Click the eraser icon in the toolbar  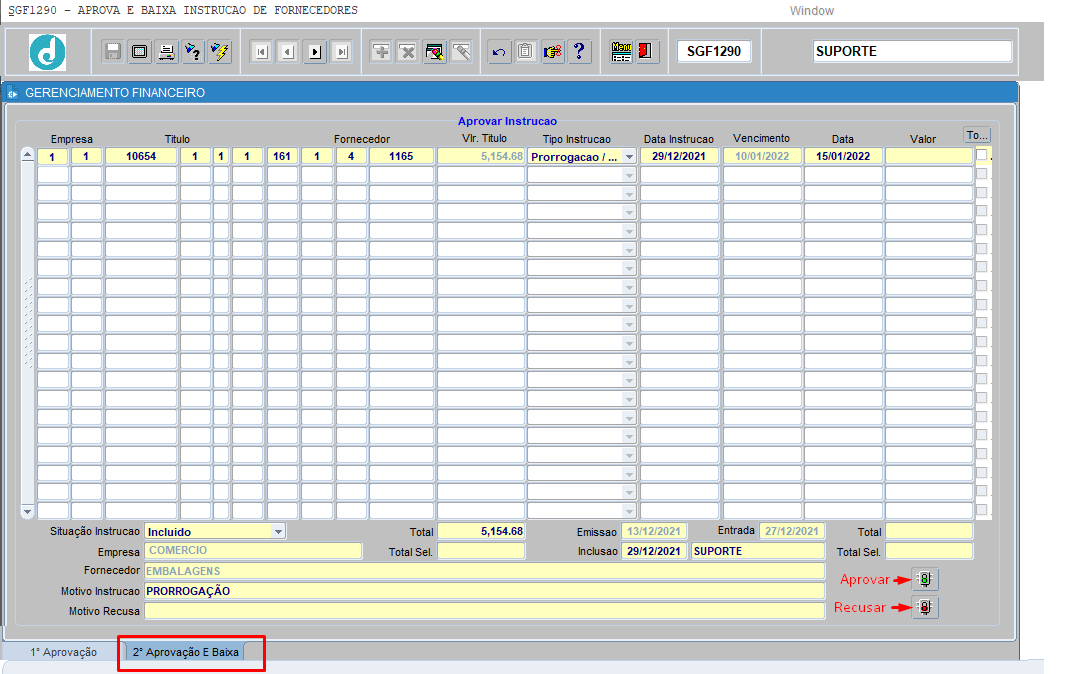(461, 52)
